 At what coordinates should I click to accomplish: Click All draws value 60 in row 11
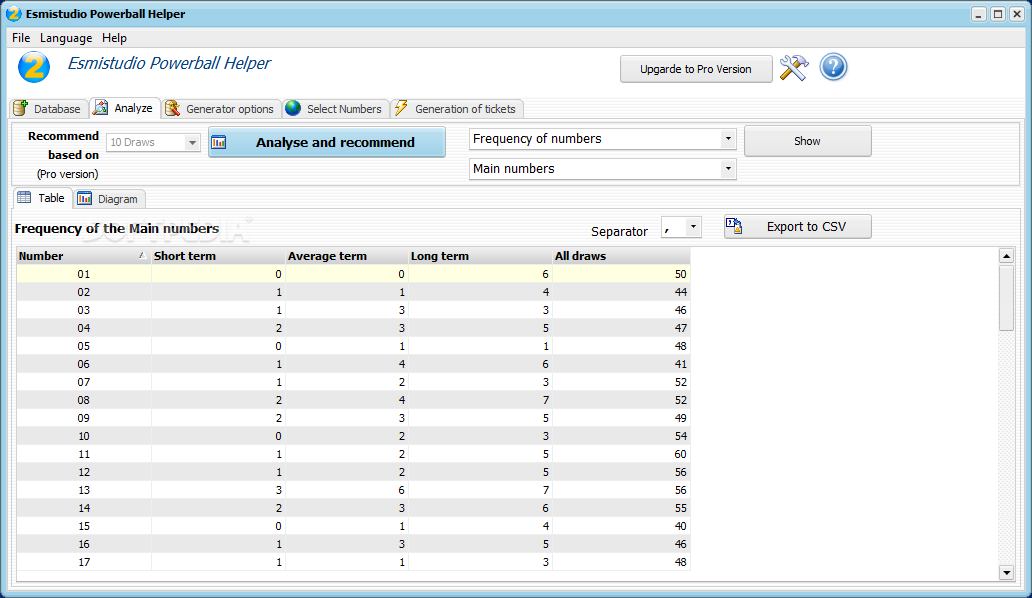(680, 454)
